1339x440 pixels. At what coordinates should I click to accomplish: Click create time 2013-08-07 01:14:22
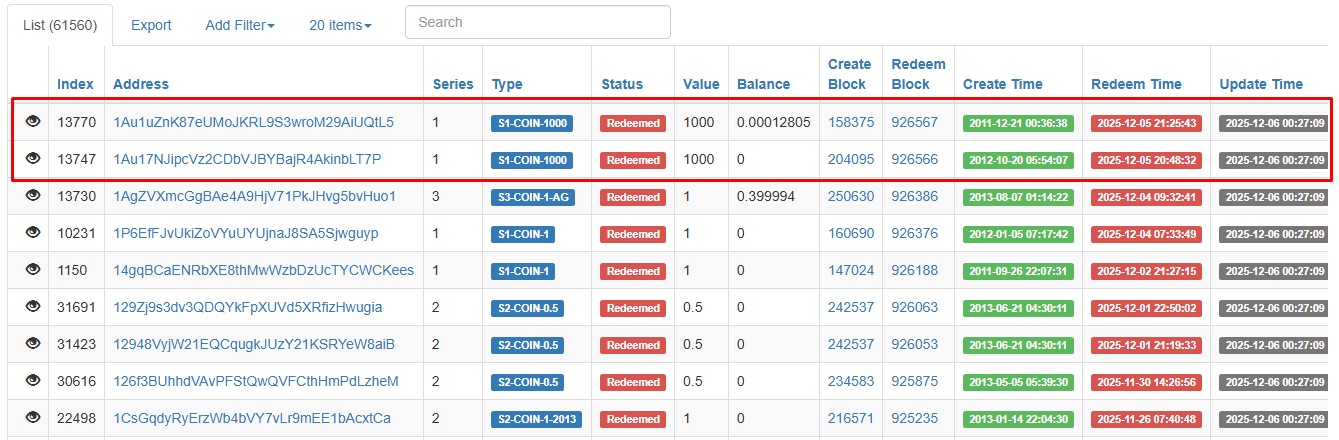(1018, 197)
